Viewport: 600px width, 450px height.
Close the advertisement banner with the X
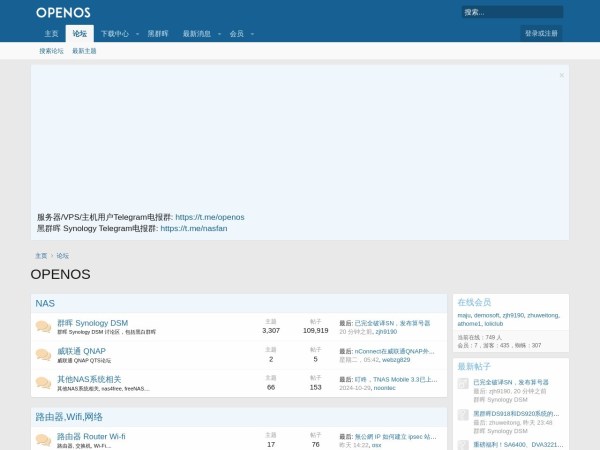pos(561,75)
